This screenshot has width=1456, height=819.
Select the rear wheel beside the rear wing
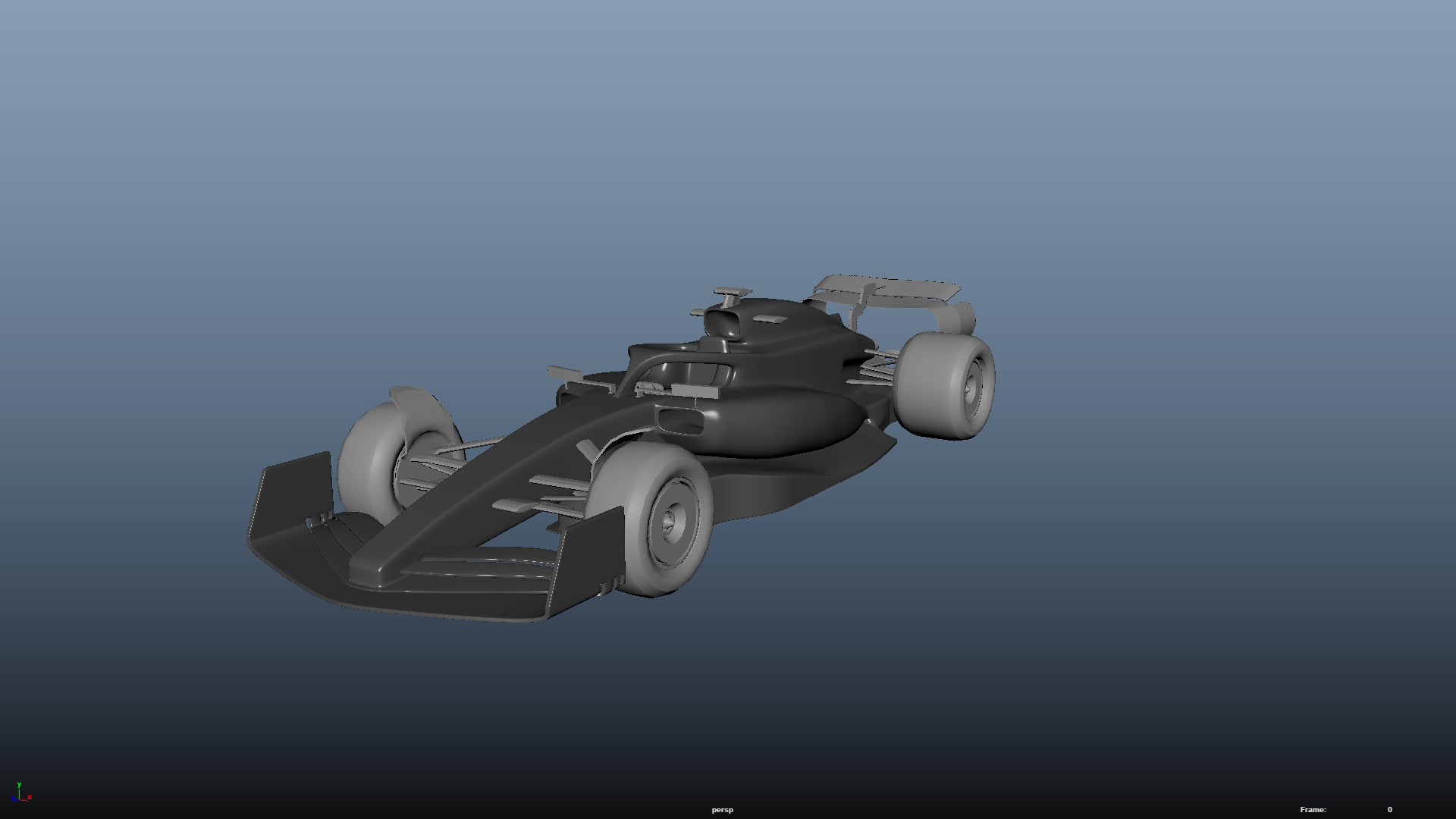(944, 385)
